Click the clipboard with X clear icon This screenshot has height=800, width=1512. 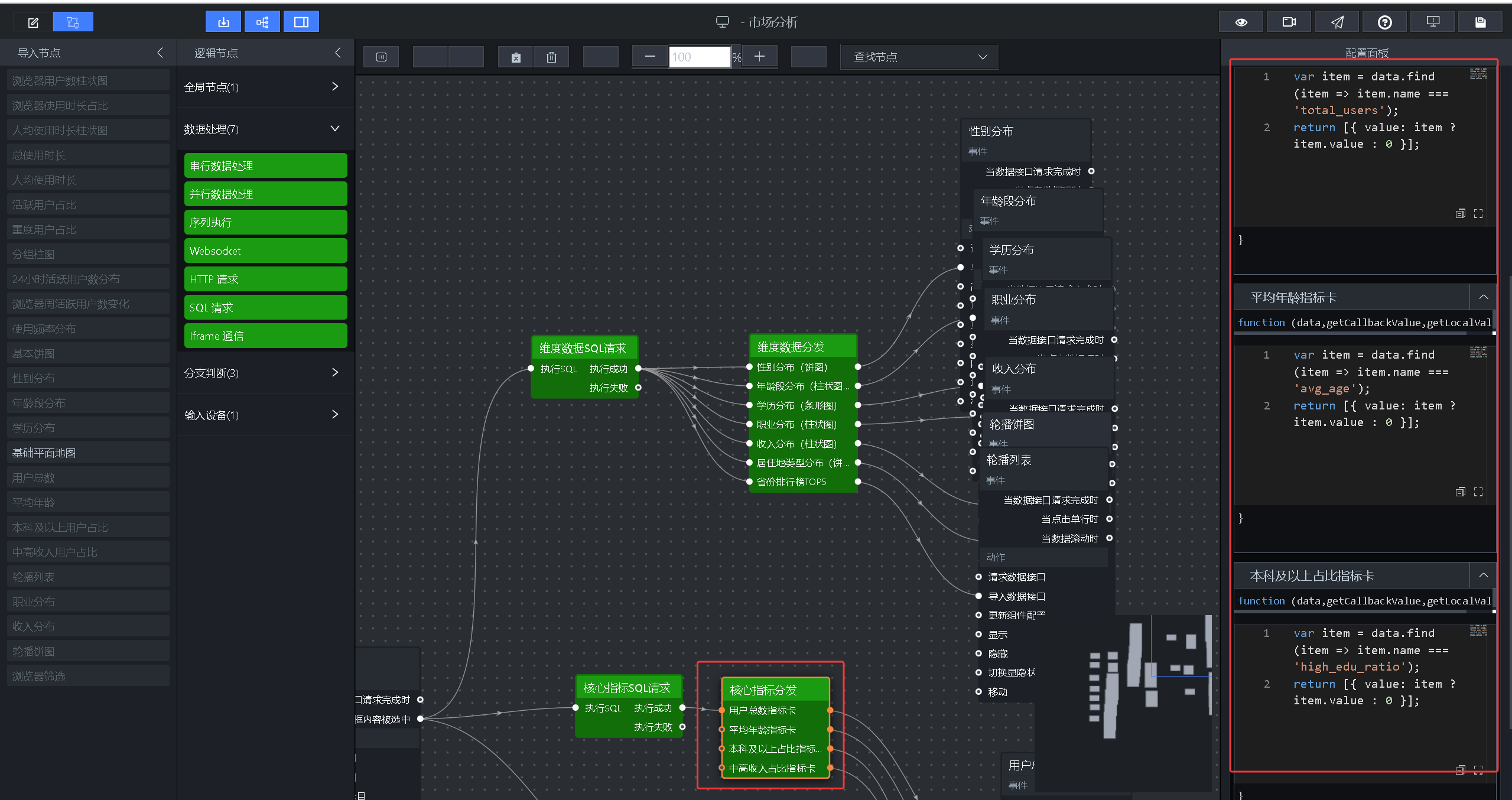(516, 57)
